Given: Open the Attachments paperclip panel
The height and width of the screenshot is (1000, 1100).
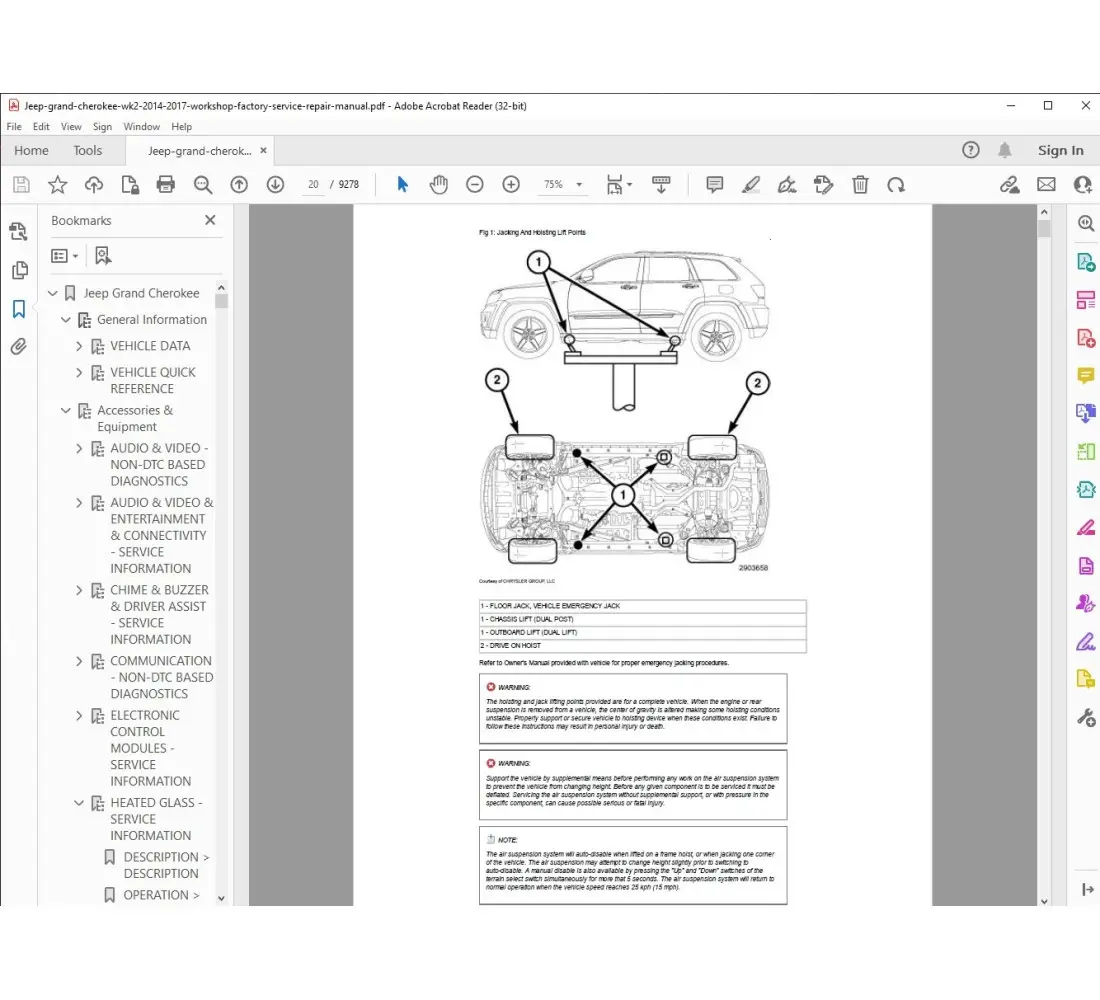Looking at the screenshot, I should (x=18, y=347).
